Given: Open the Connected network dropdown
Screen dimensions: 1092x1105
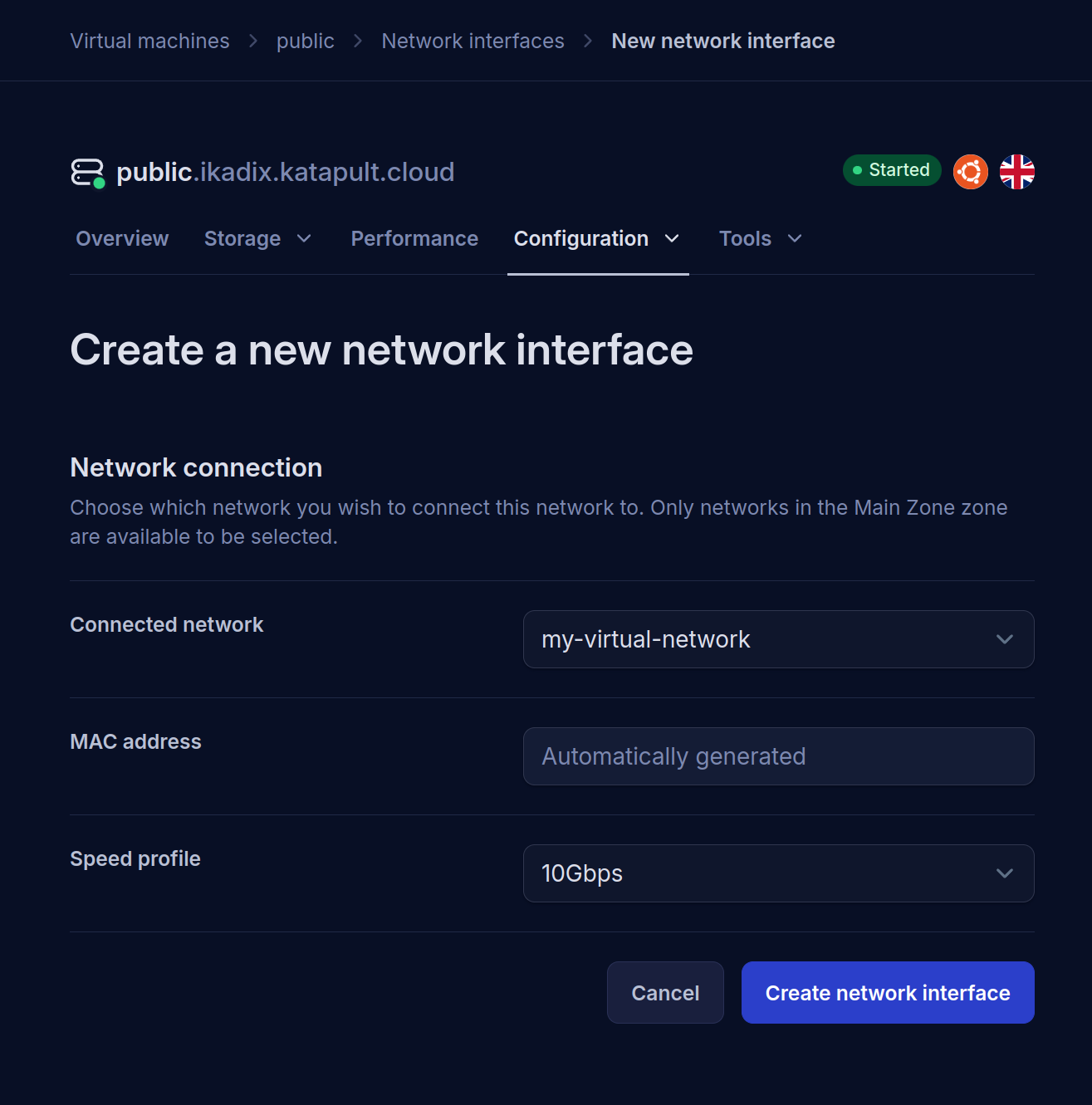Looking at the screenshot, I should tap(778, 639).
